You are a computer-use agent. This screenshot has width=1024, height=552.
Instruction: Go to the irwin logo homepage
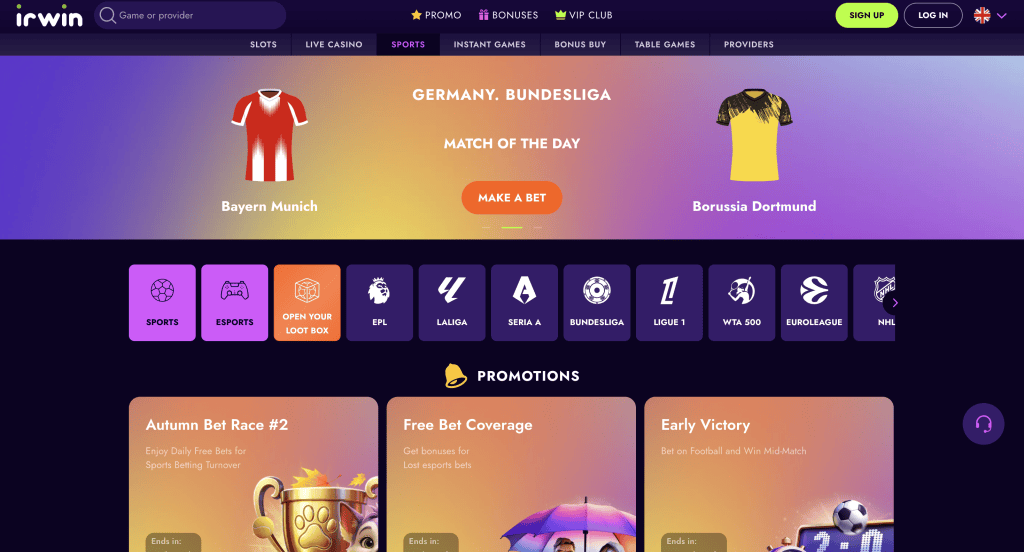point(50,16)
